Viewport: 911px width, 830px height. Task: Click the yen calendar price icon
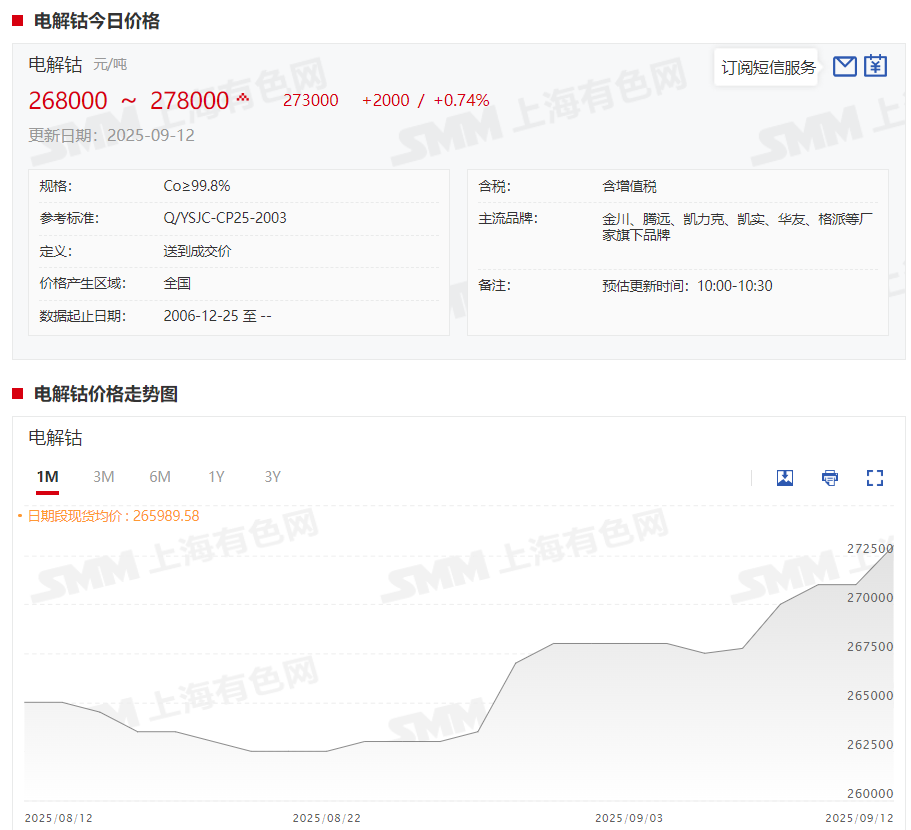coord(875,66)
